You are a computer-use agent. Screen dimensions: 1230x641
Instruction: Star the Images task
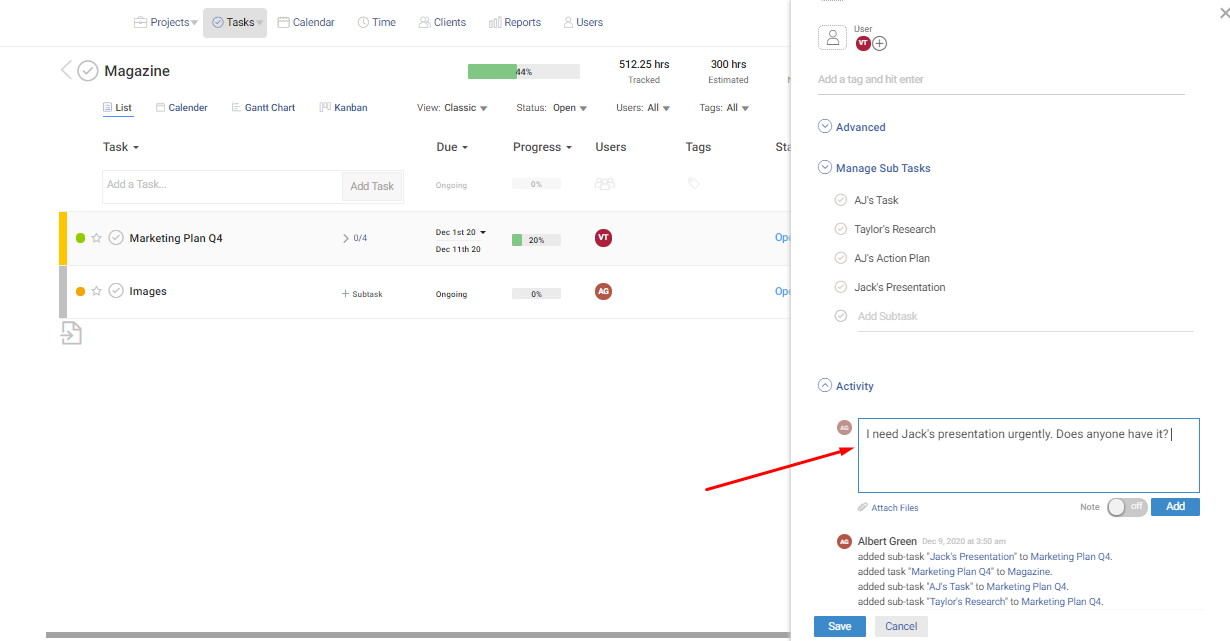tap(97, 291)
